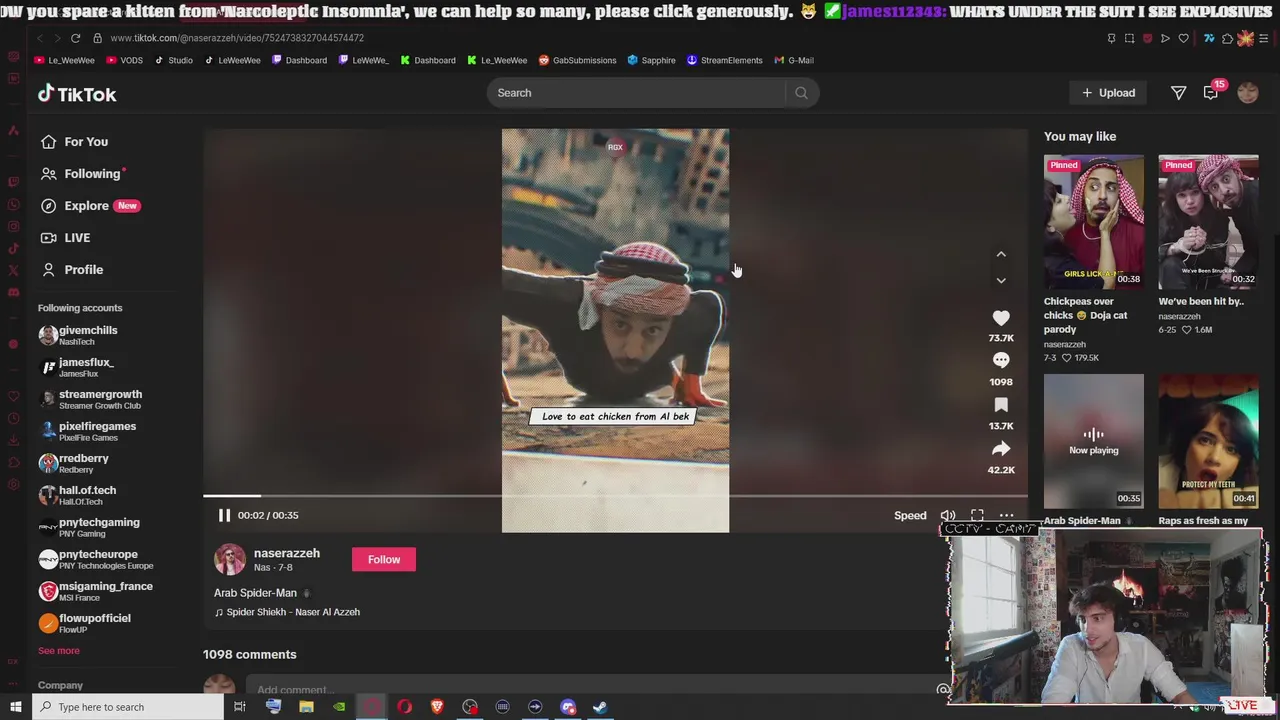Go to next video arrow
The width and height of the screenshot is (1280, 720).
1001,281
